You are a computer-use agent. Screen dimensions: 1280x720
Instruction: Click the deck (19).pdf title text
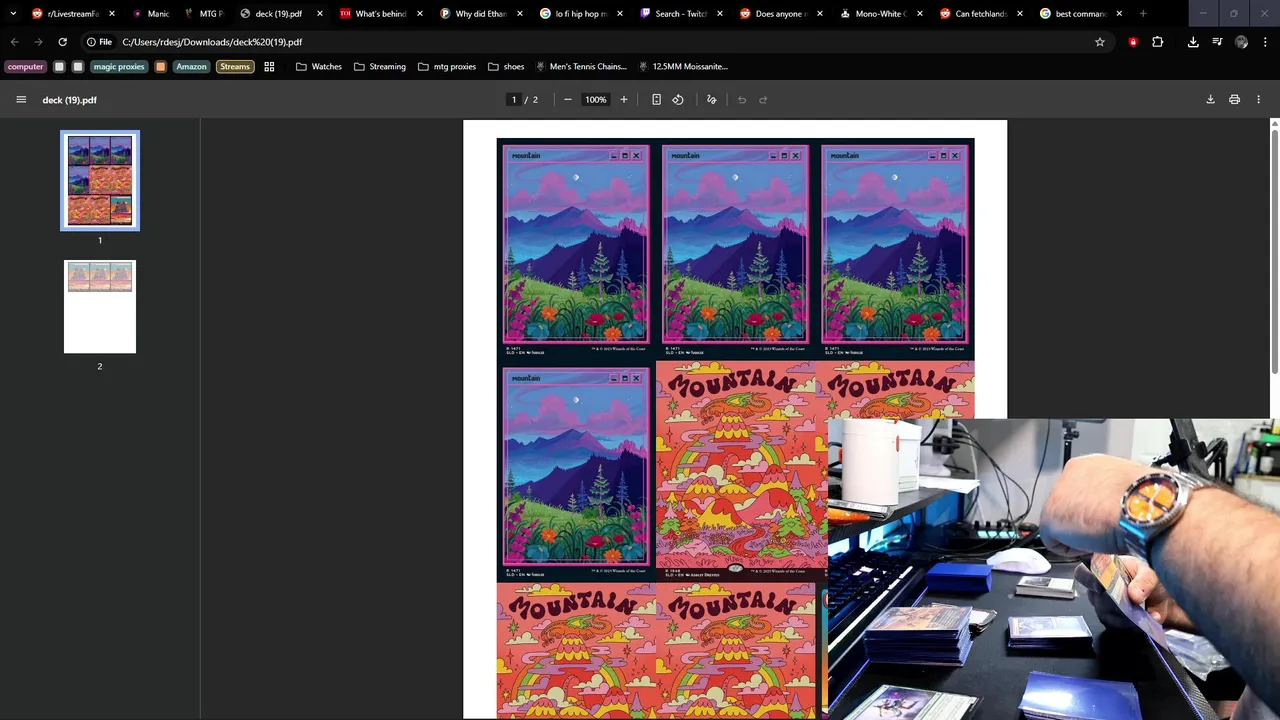click(x=70, y=100)
